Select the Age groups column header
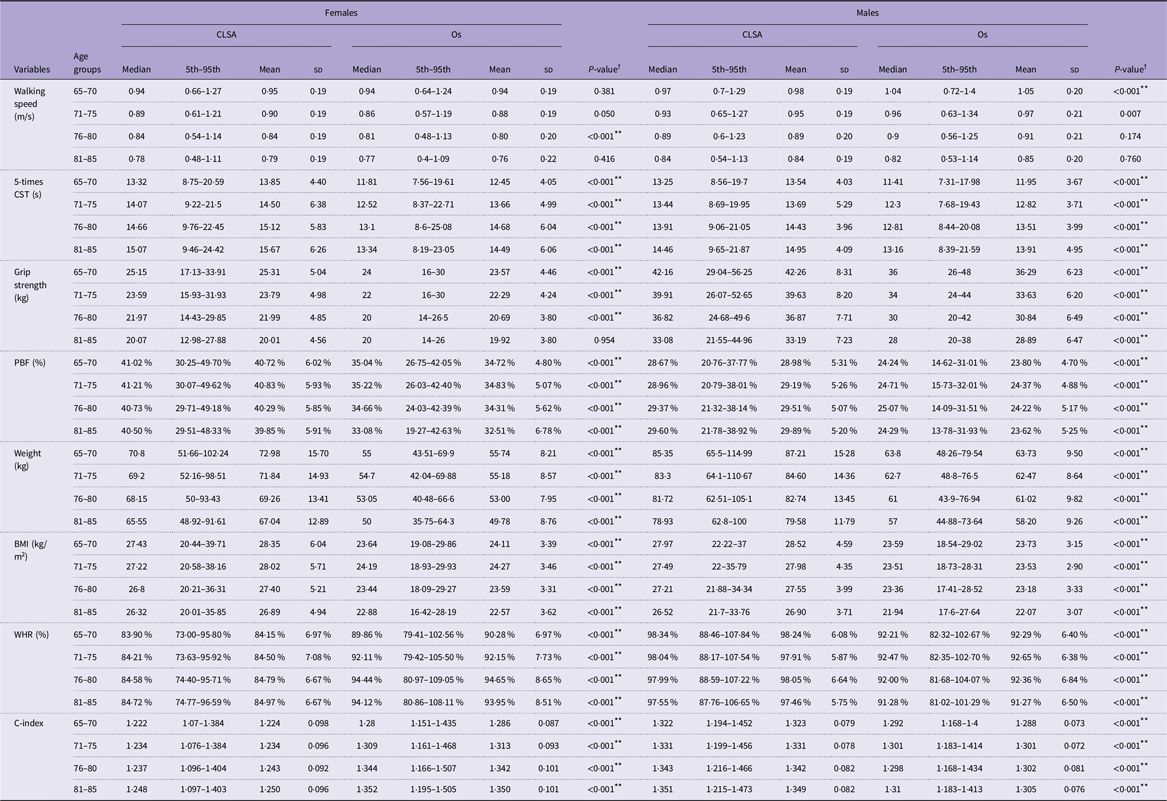 click(87, 63)
